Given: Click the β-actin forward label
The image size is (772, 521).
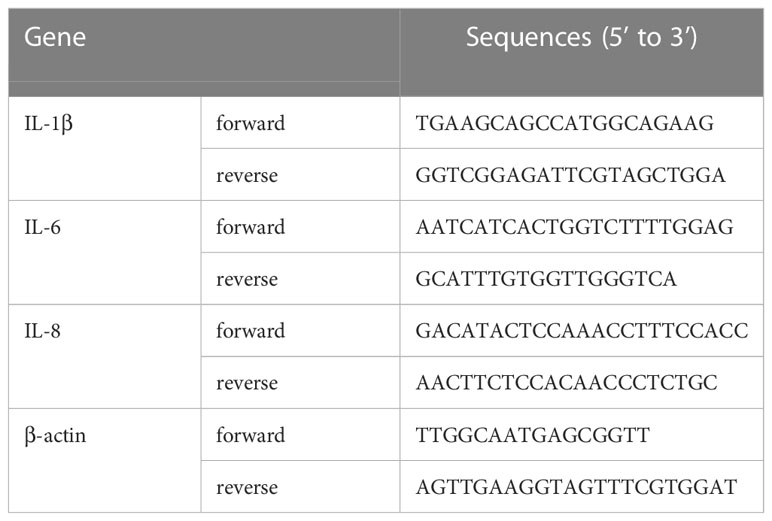Looking at the screenshot, I should click(250, 435).
